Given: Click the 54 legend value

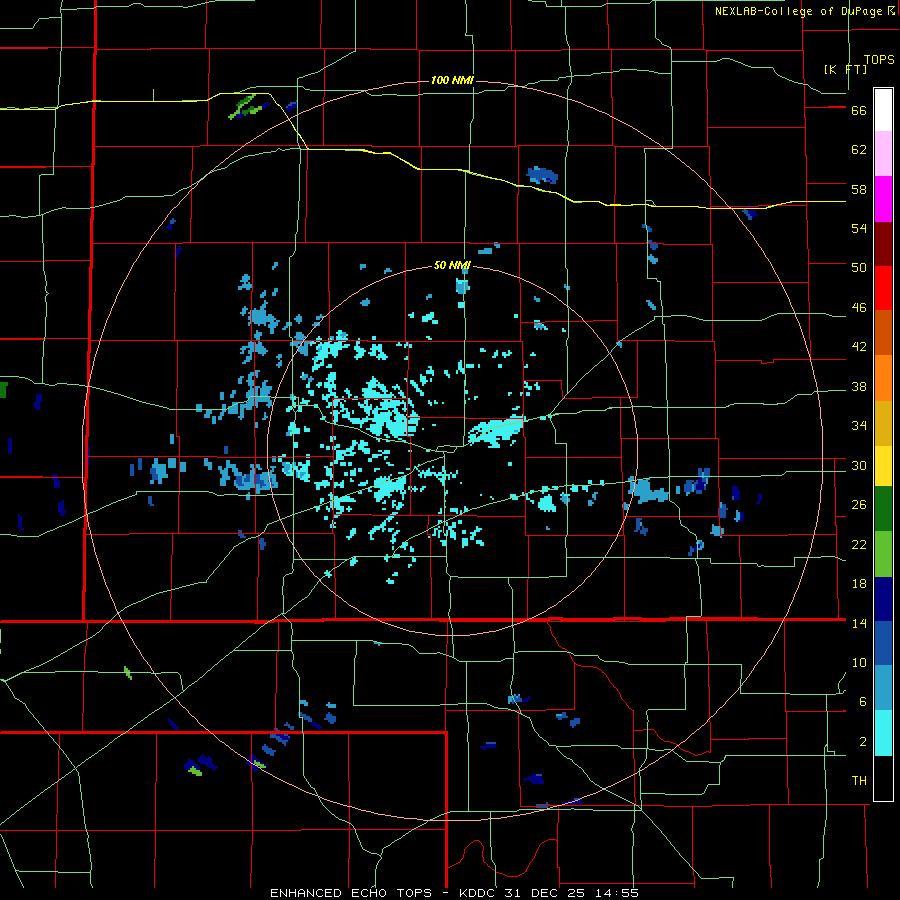Looking at the screenshot, I should click(859, 228).
